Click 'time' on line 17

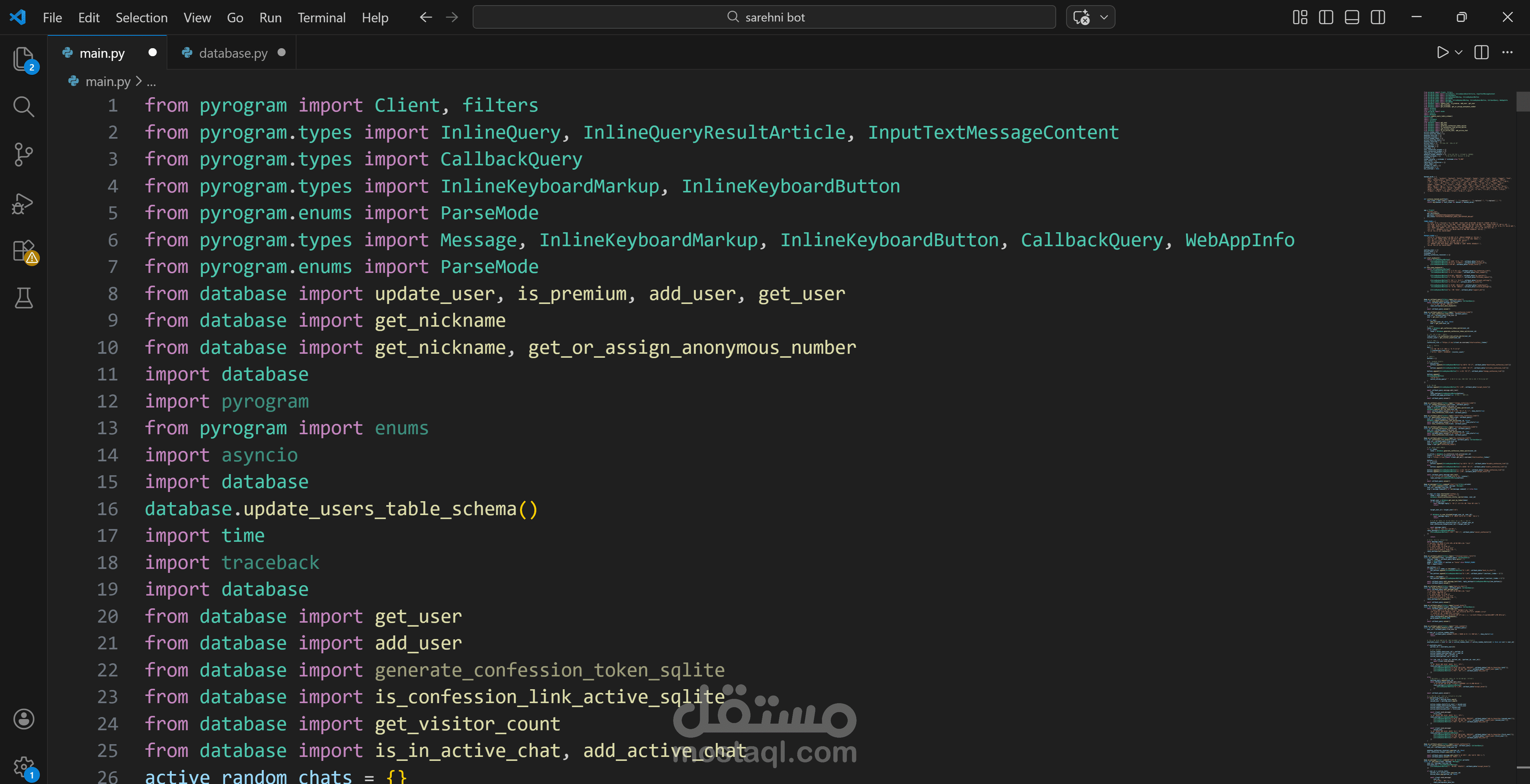[x=243, y=536]
